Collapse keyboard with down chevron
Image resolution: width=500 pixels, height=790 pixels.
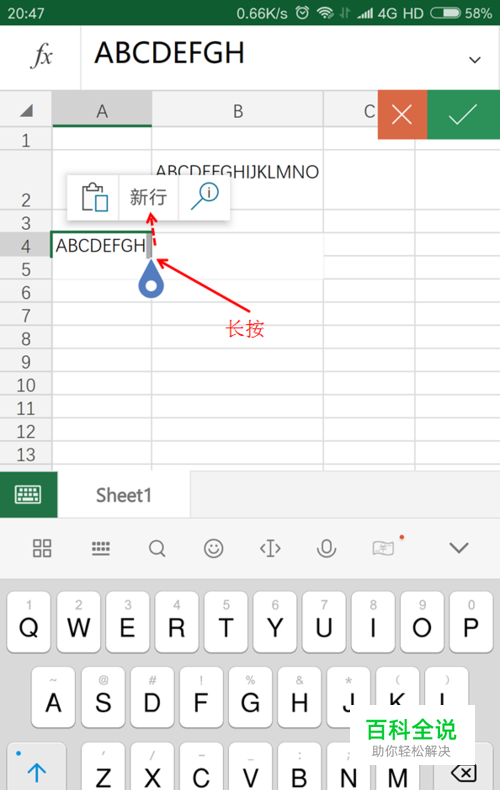click(x=459, y=548)
